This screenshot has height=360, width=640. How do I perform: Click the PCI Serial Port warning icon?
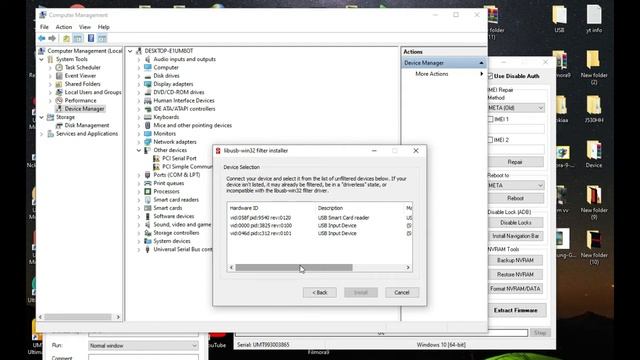[x=156, y=158]
